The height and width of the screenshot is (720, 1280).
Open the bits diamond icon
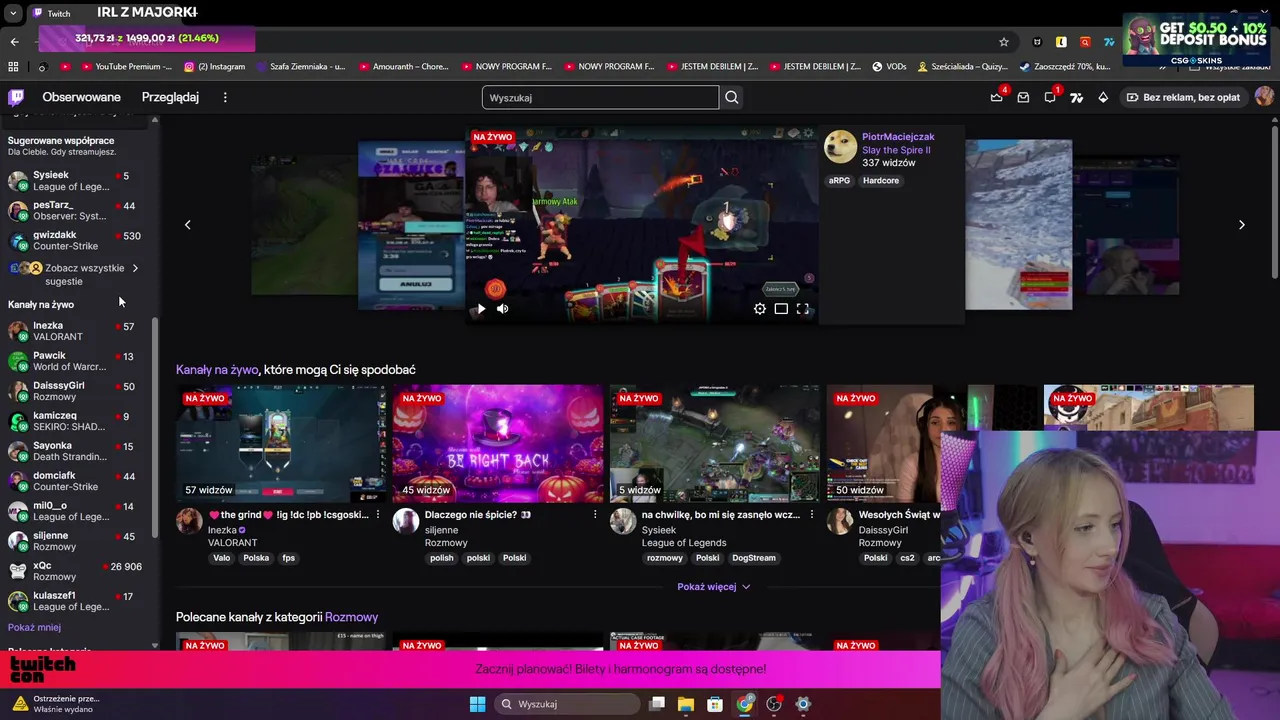tap(1103, 97)
